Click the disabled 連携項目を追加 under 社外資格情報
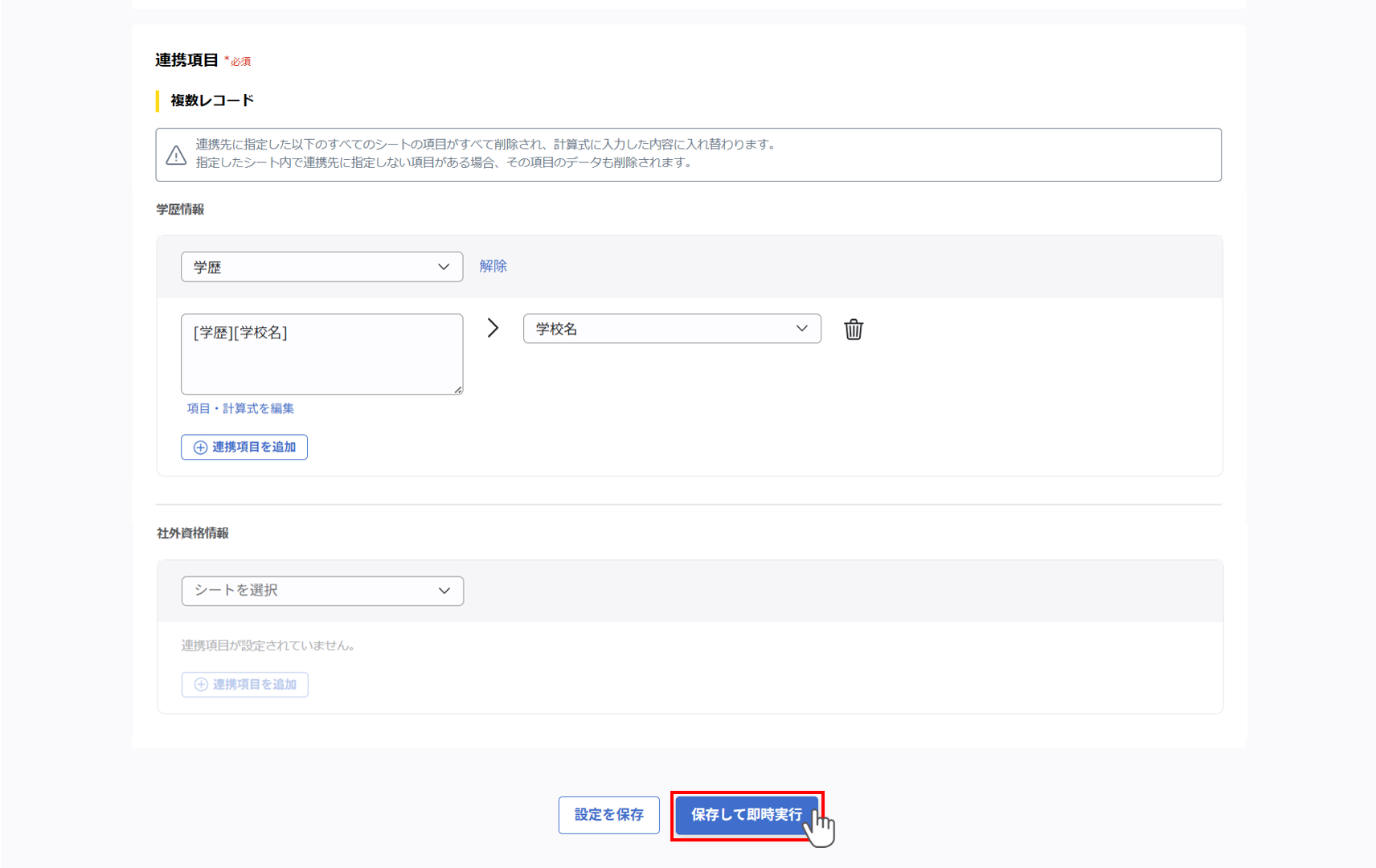 click(245, 685)
